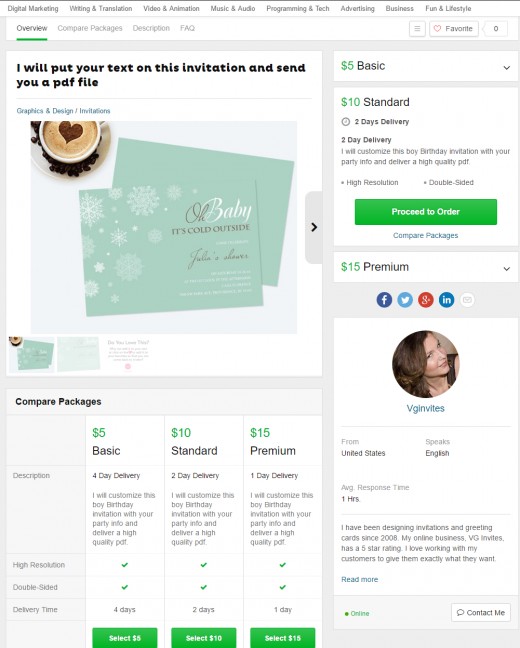520x648 pixels.
Task: Share gig by email envelope icon
Action: click(467, 300)
